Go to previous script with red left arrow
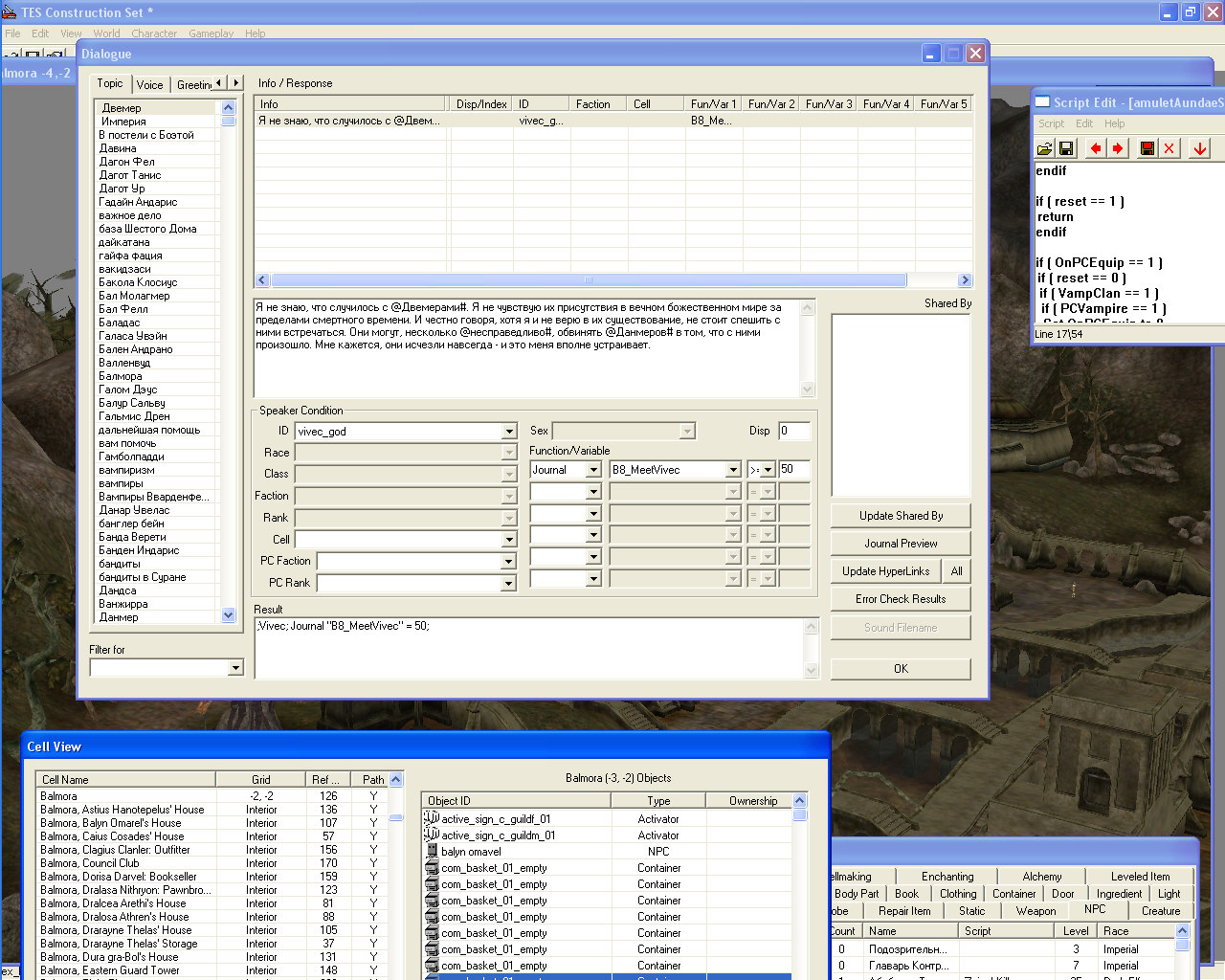 [1096, 148]
